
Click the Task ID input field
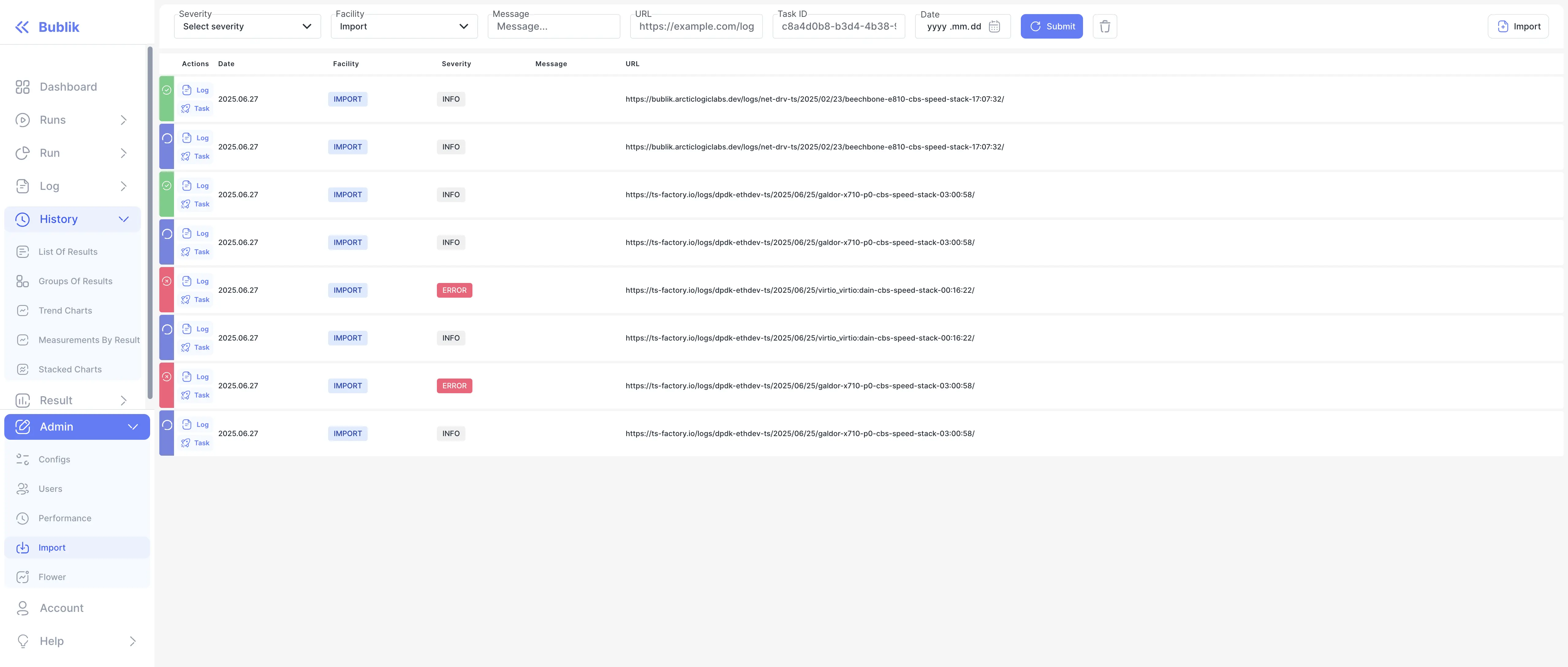click(838, 27)
